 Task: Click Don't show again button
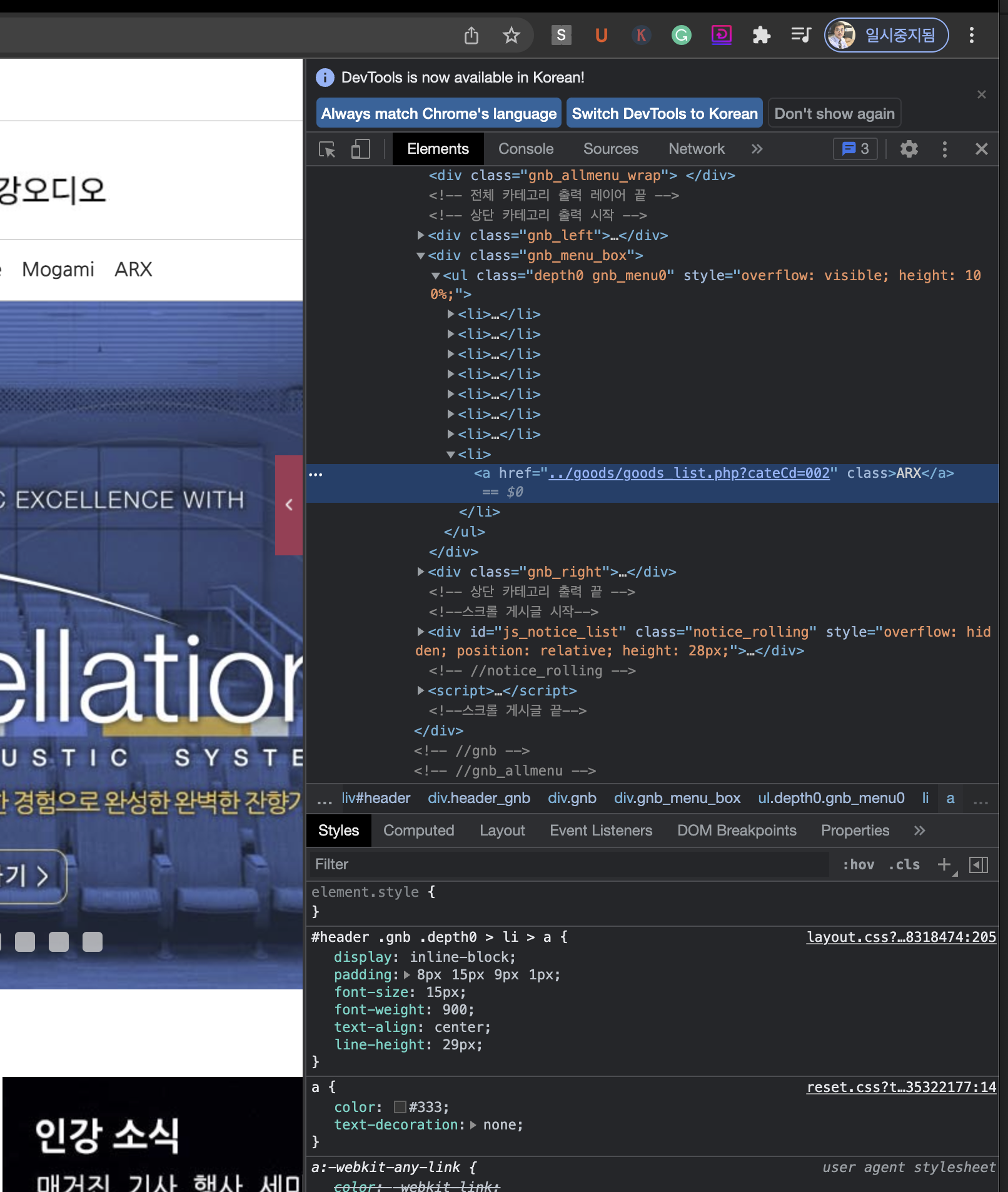(834, 113)
